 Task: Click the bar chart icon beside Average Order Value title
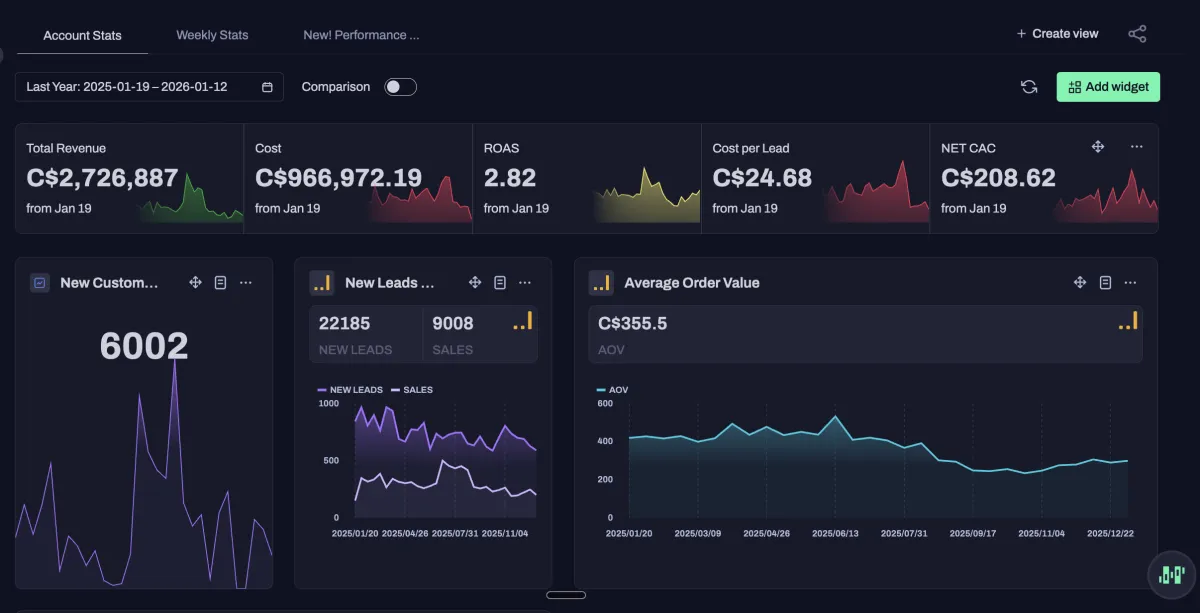click(x=601, y=283)
